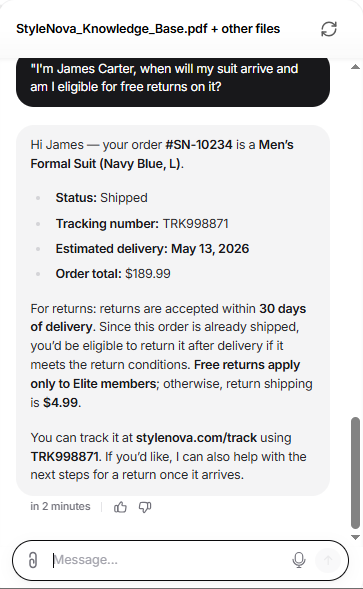The height and width of the screenshot is (589, 363).
Task: Click the vertical scrollbar thumb
Action: [355, 473]
